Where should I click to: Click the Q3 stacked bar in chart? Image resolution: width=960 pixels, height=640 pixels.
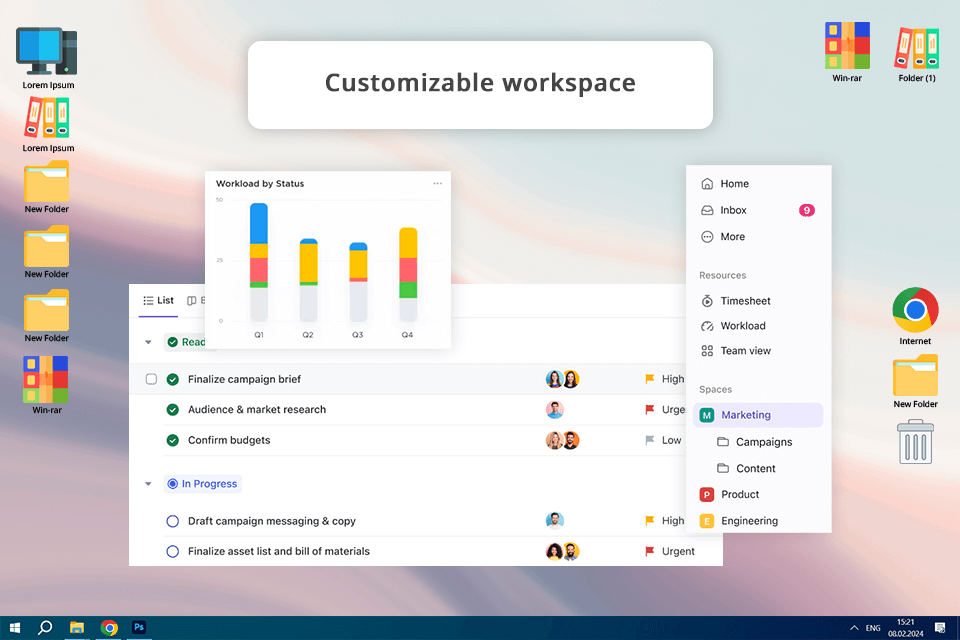coord(358,282)
